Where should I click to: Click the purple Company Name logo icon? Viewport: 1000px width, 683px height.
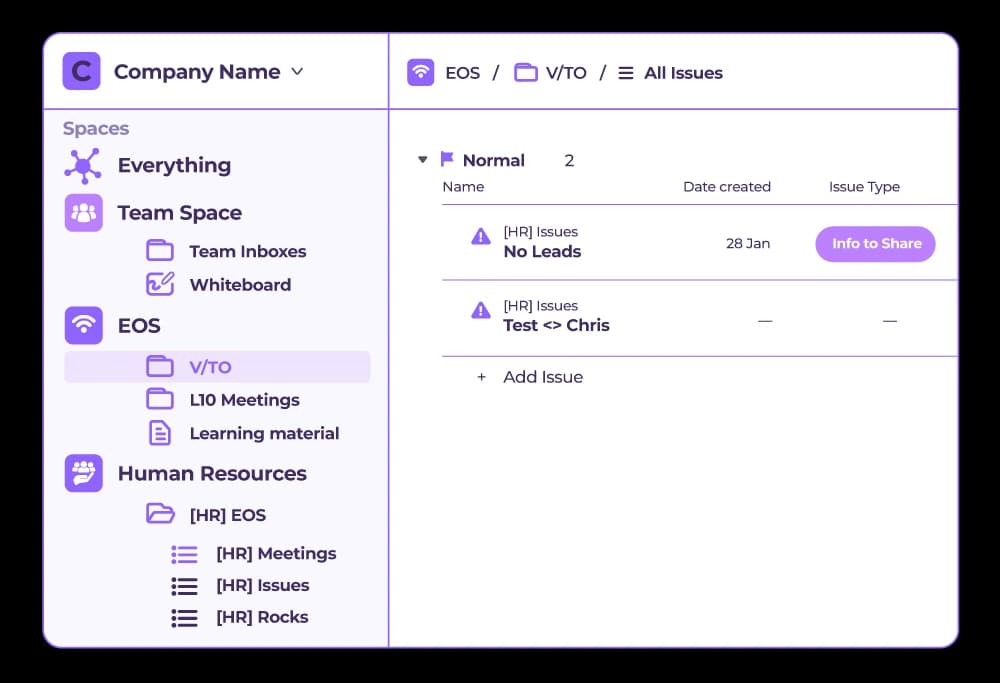click(81, 72)
